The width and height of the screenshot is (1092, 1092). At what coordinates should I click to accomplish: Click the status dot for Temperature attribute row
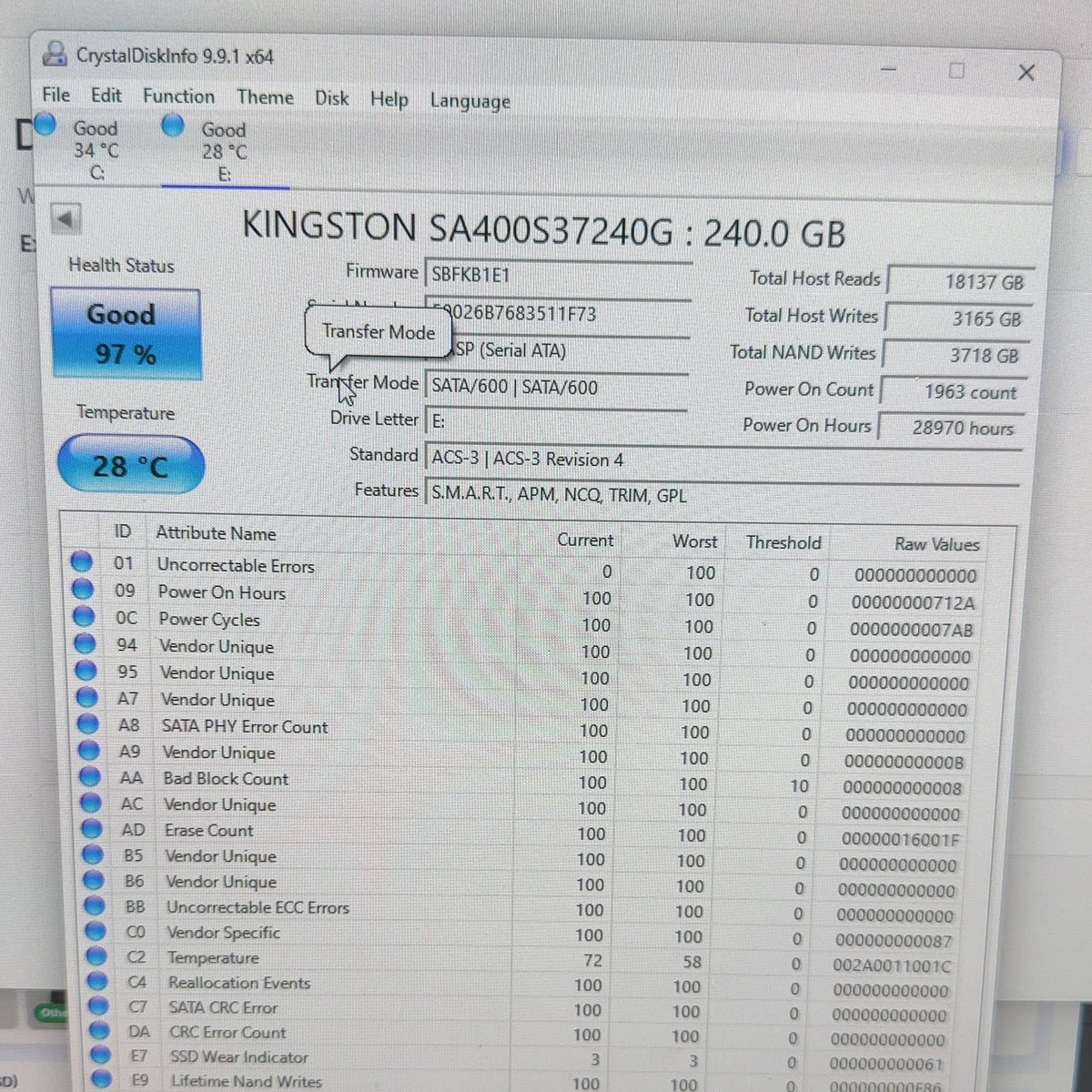tap(96, 957)
